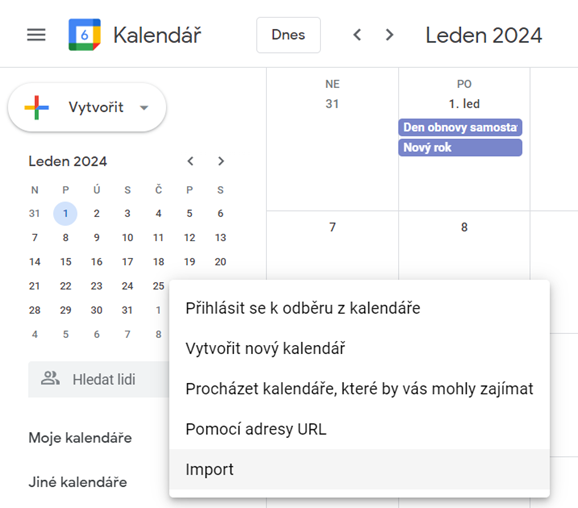Choose Pomocí adresy URL menu entry
Screen dimensions: 578x508
click(359, 429)
